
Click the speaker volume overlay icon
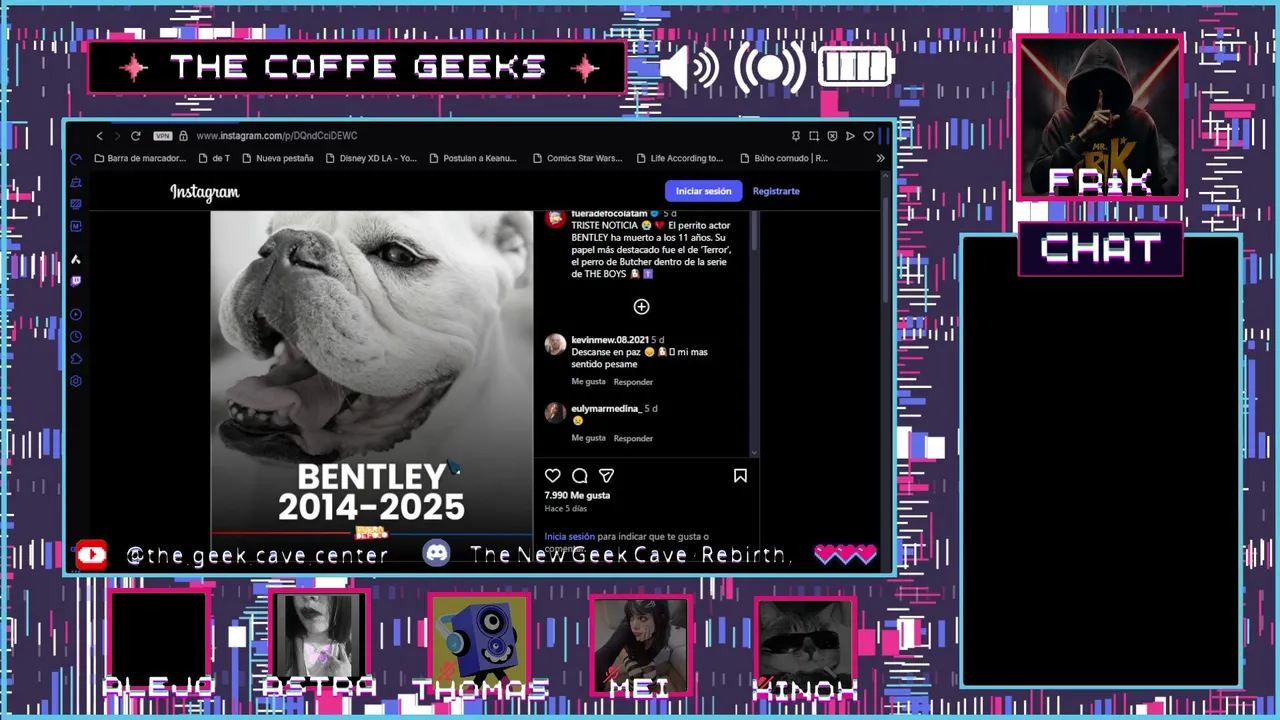(x=690, y=67)
